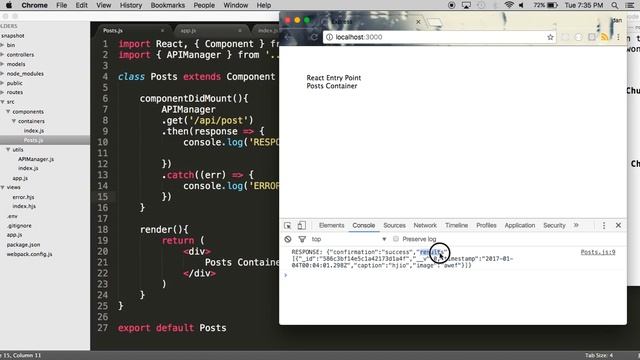Open DevTools customize menu

pos(604,225)
